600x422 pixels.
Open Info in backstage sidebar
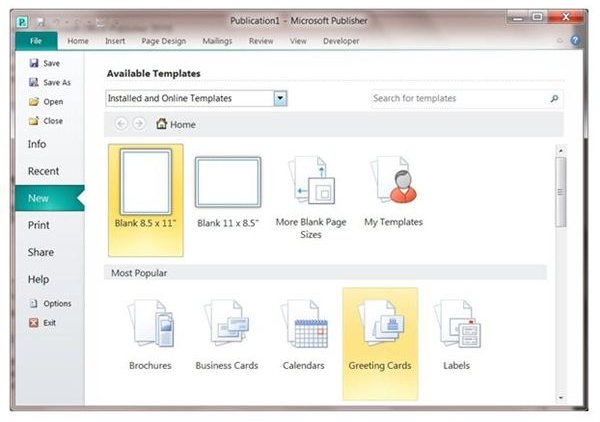pos(37,144)
